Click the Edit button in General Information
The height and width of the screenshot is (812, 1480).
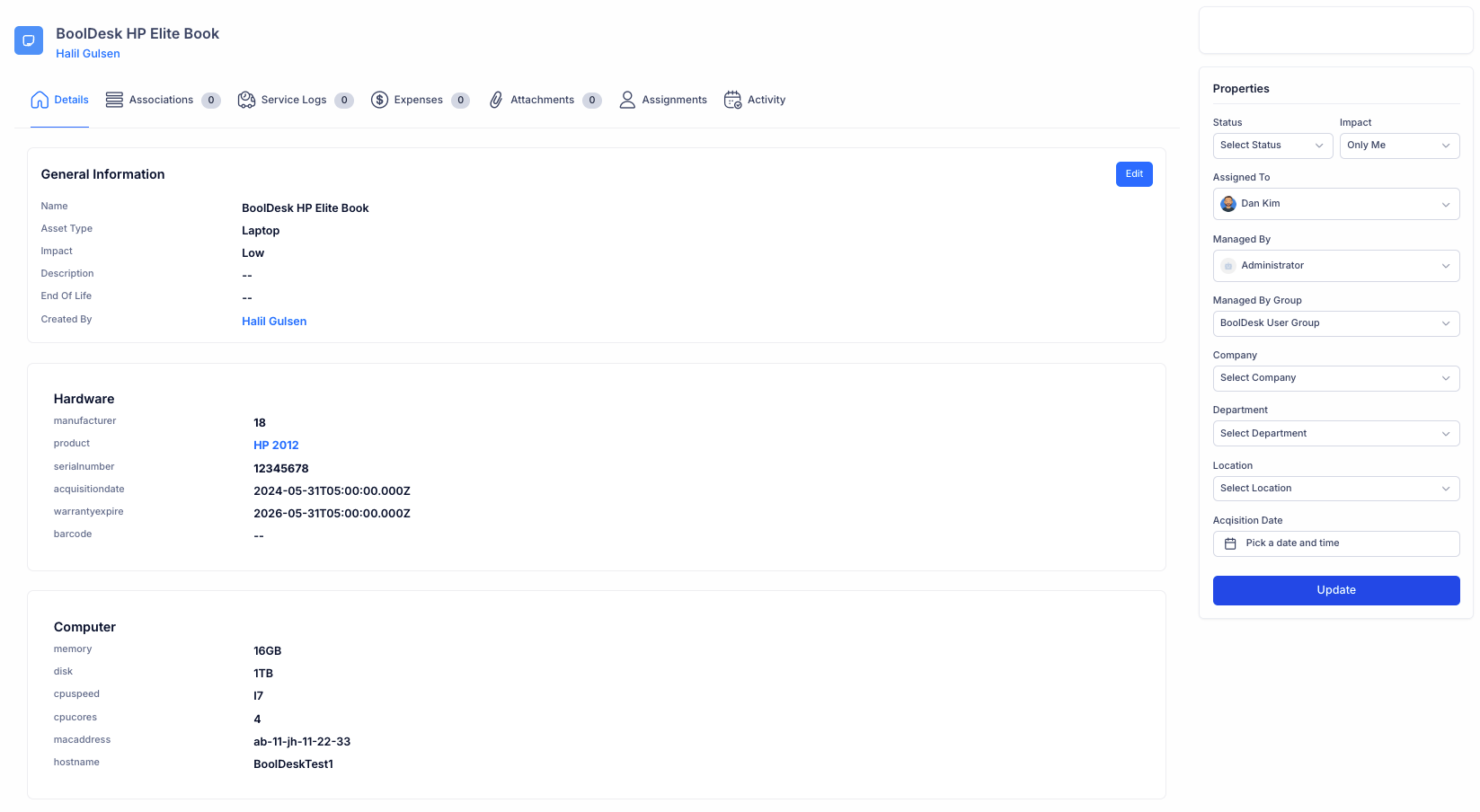tap(1134, 174)
